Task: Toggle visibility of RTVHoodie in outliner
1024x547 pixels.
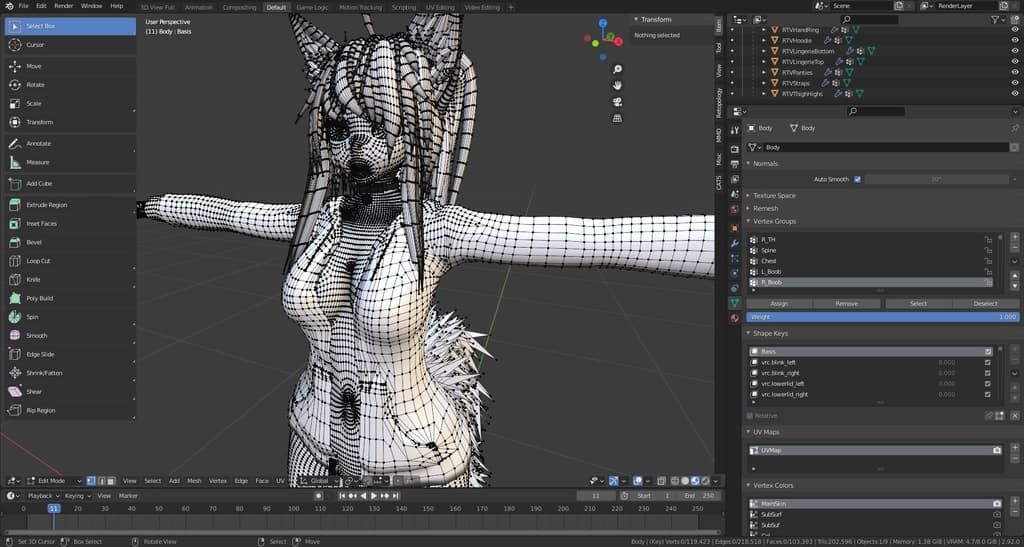Action: pyautogui.click(x=1016, y=40)
